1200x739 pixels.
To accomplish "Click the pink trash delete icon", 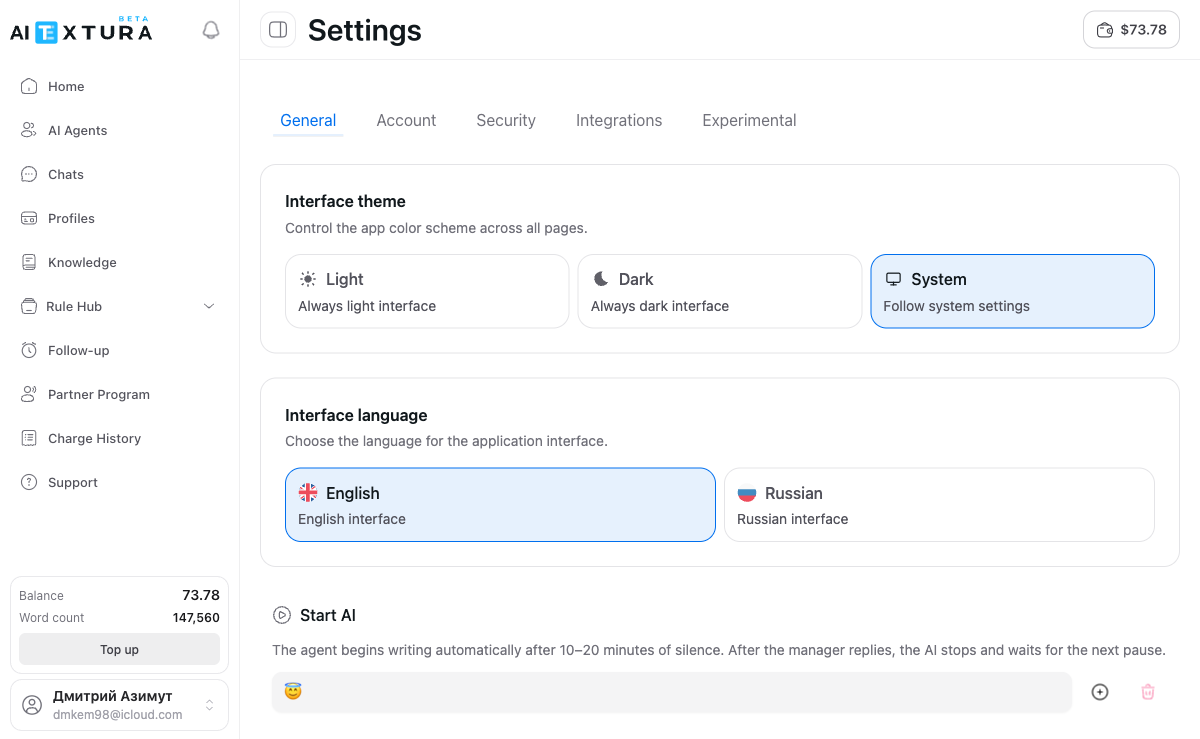I will coord(1148,692).
